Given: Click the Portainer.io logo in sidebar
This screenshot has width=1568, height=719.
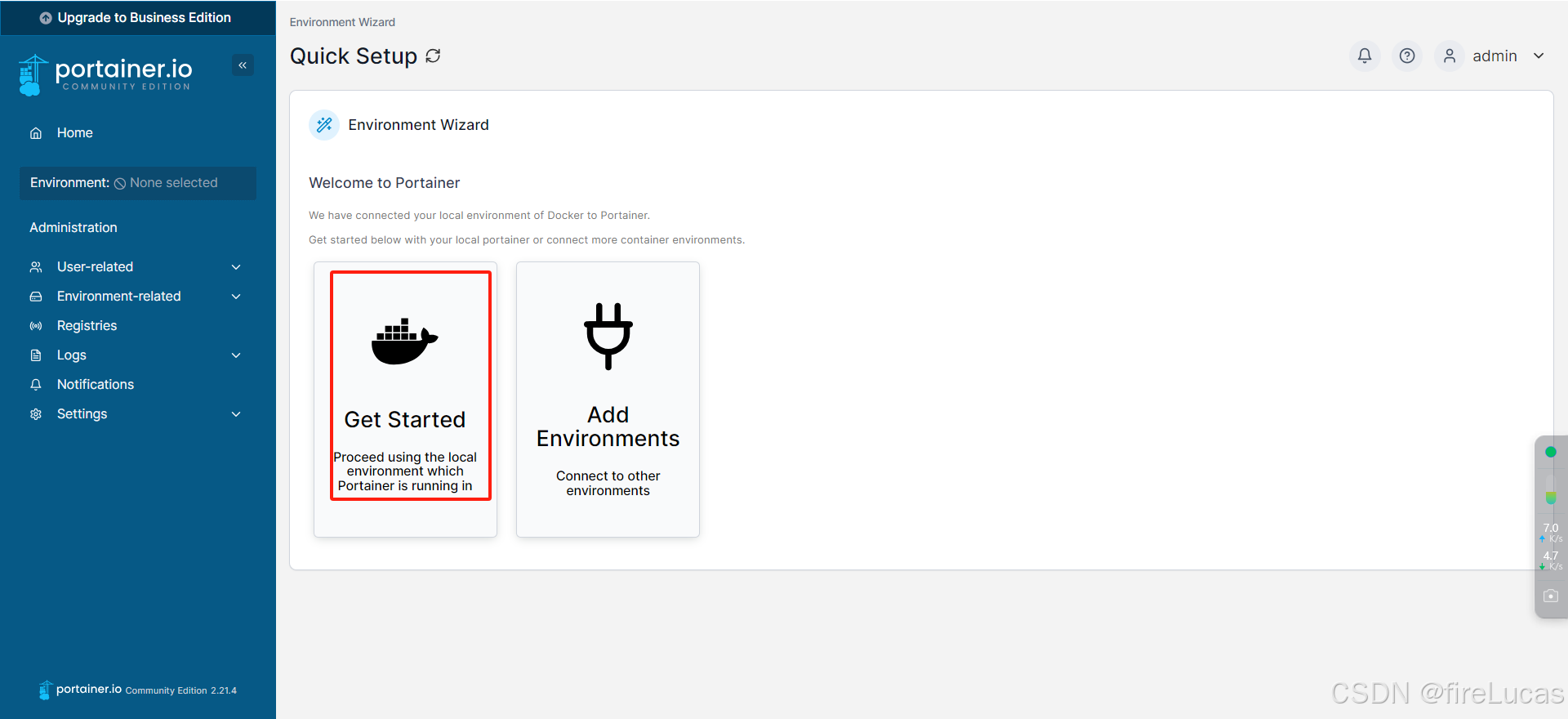Looking at the screenshot, I should (x=105, y=74).
